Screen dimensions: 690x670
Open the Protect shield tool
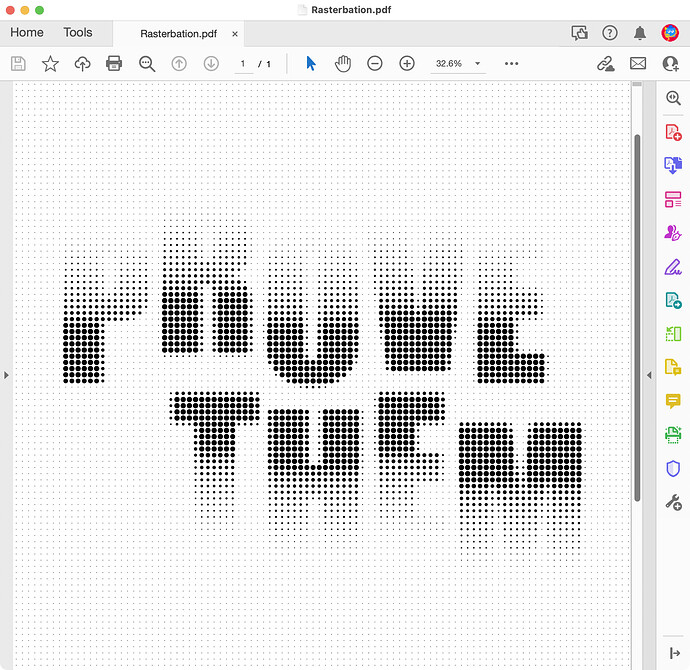pyautogui.click(x=673, y=469)
